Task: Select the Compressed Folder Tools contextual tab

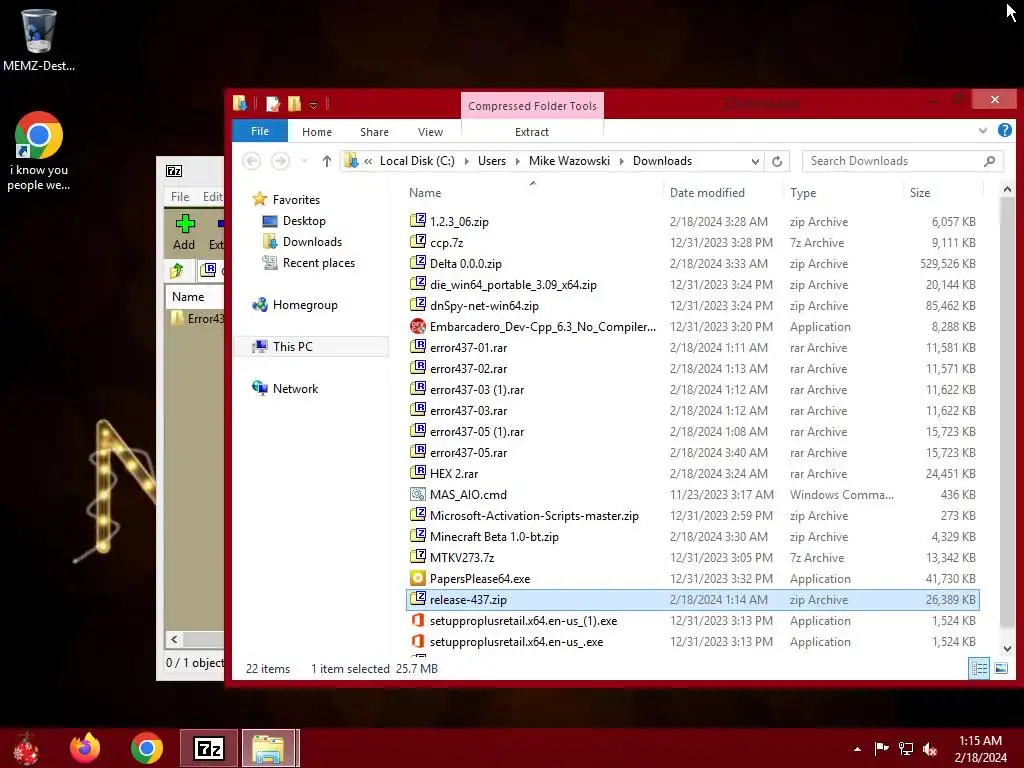Action: 532,106
